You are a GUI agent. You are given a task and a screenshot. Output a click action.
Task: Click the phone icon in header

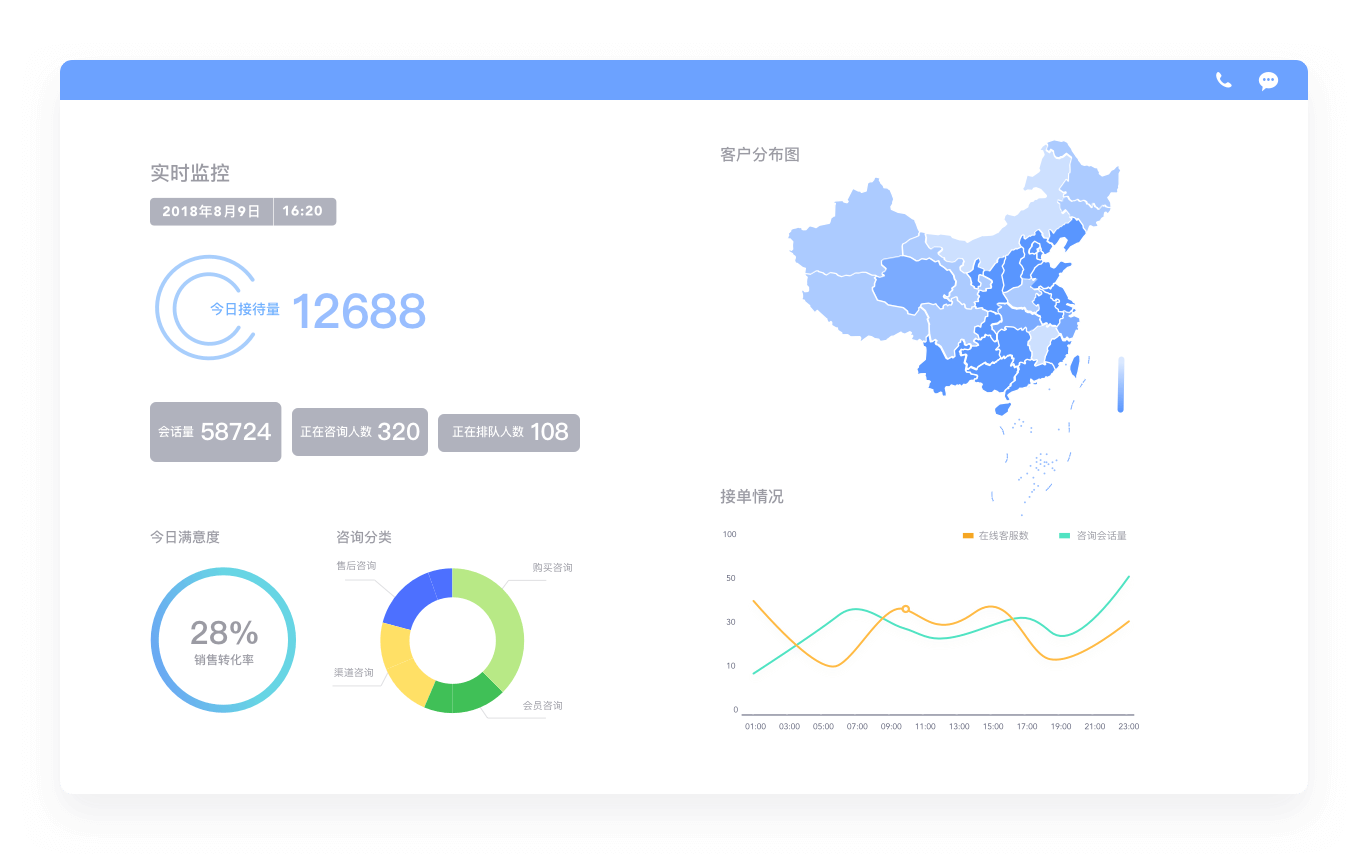pyautogui.click(x=1223, y=80)
